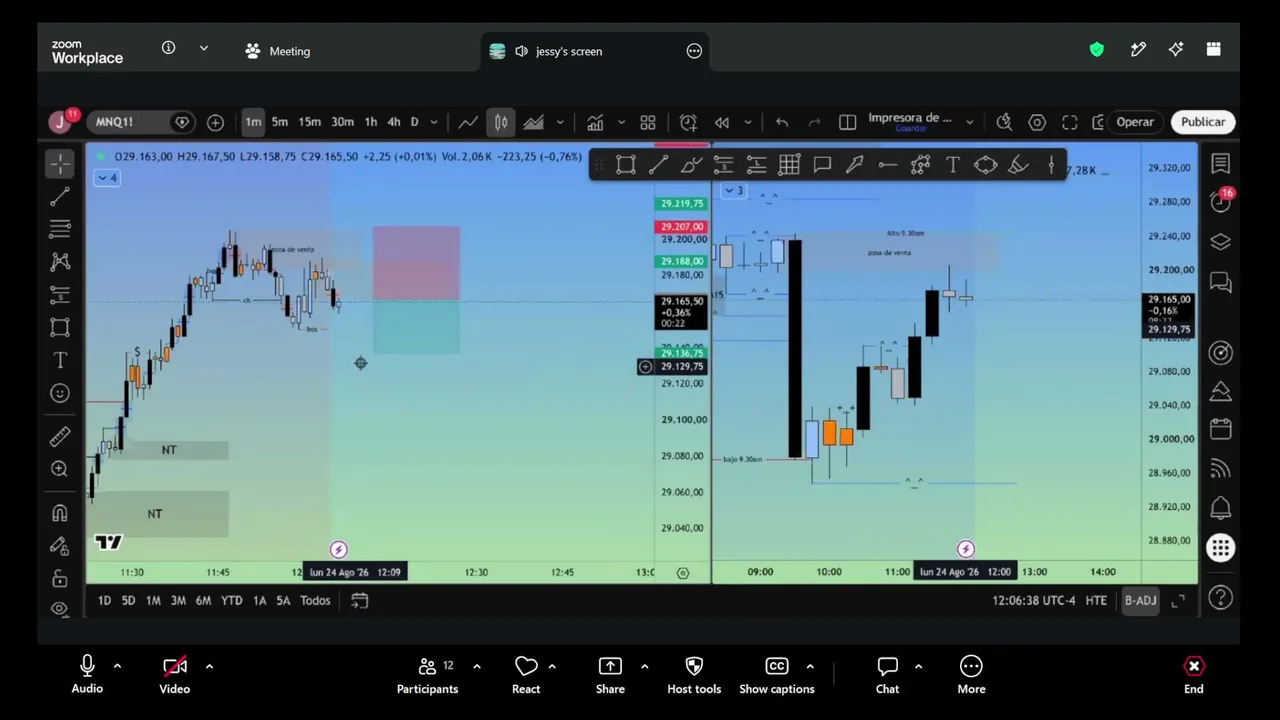Screen dimensions: 1280x720
Task: Select the 4h timeframe
Action: coord(394,122)
